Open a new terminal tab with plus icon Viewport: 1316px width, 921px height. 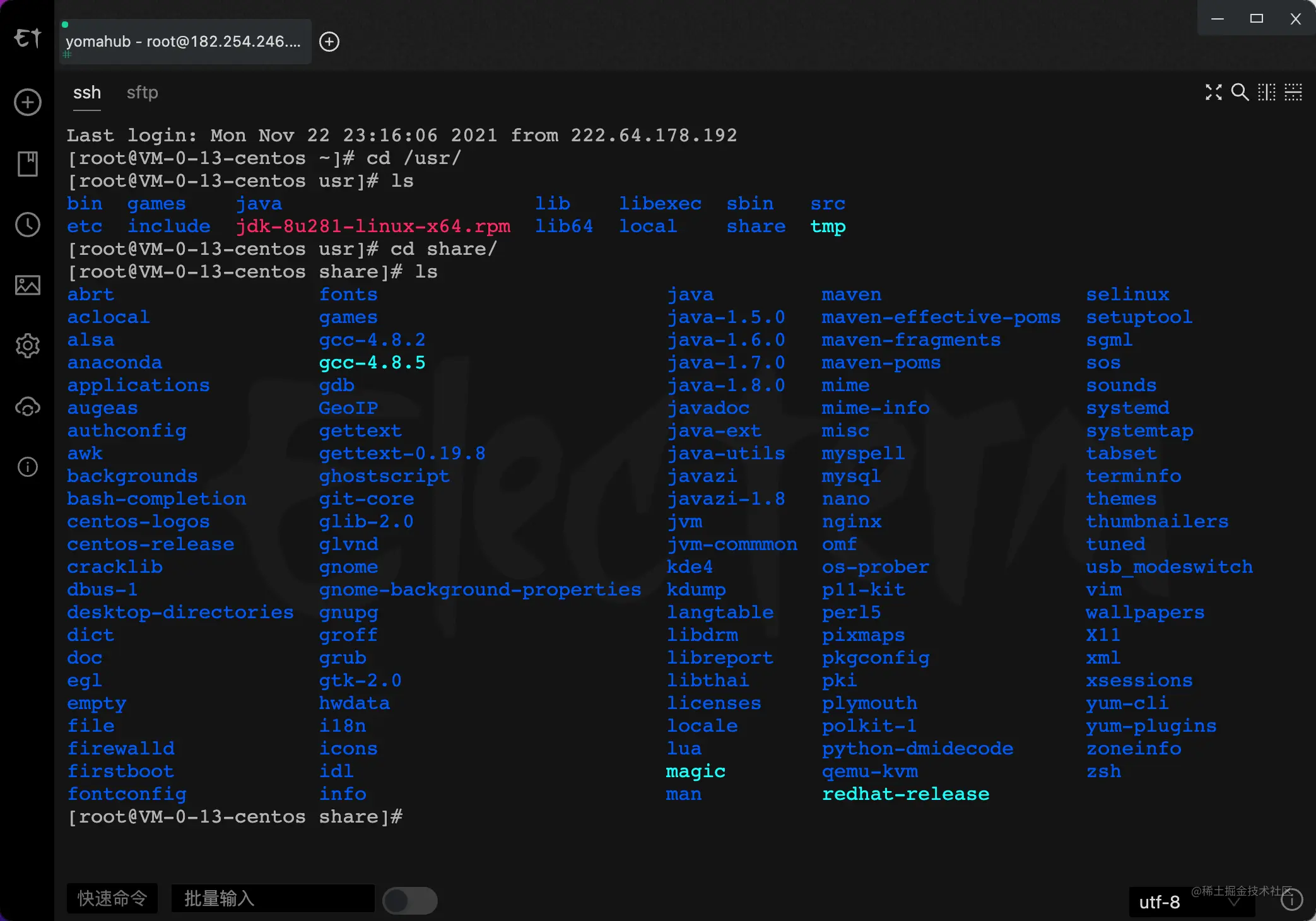point(329,42)
